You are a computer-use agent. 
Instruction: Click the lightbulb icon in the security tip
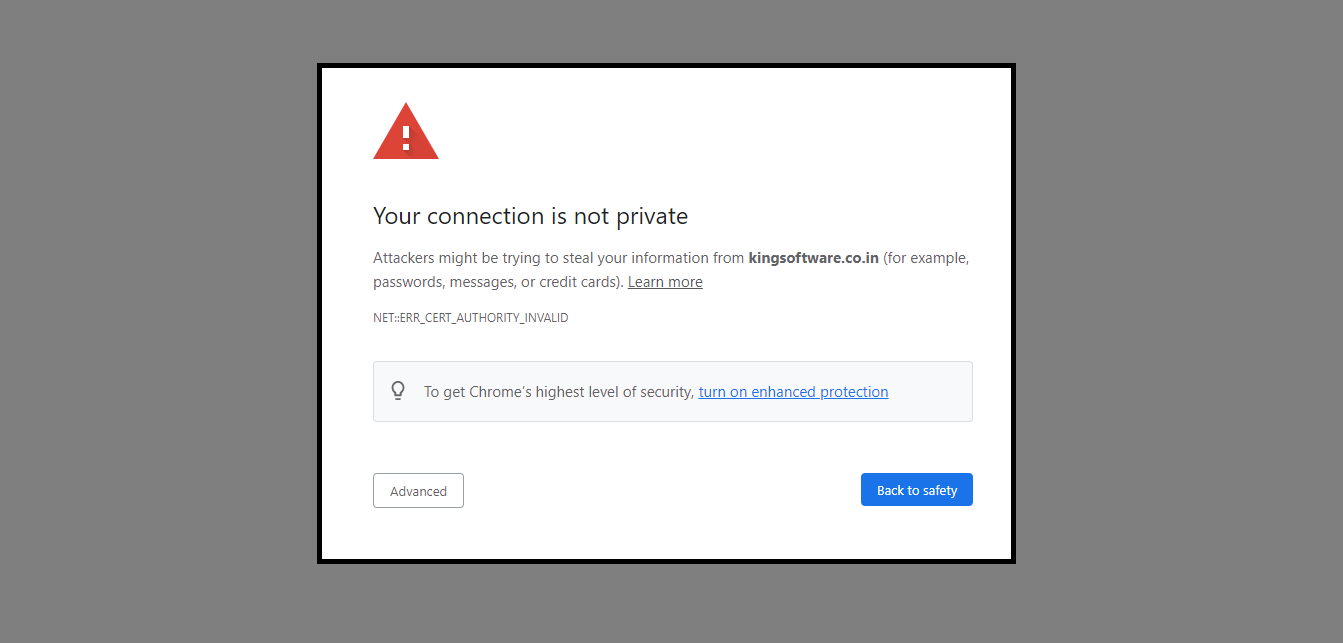[x=398, y=391]
